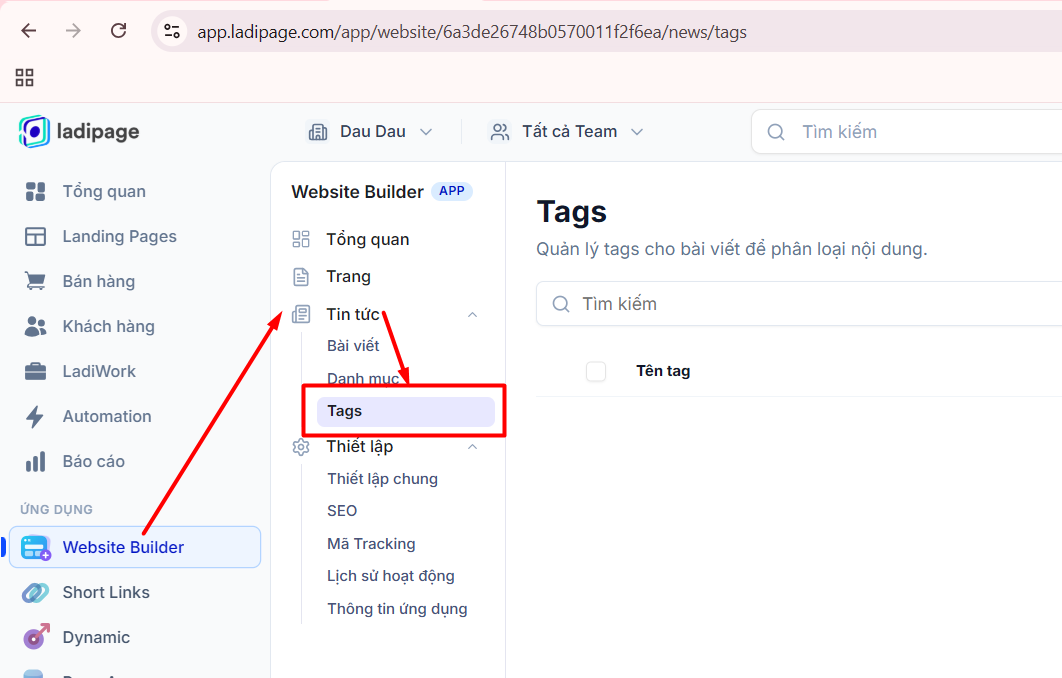Select the Tags submenu item
Screen dimensions: 1062x678
(406, 411)
